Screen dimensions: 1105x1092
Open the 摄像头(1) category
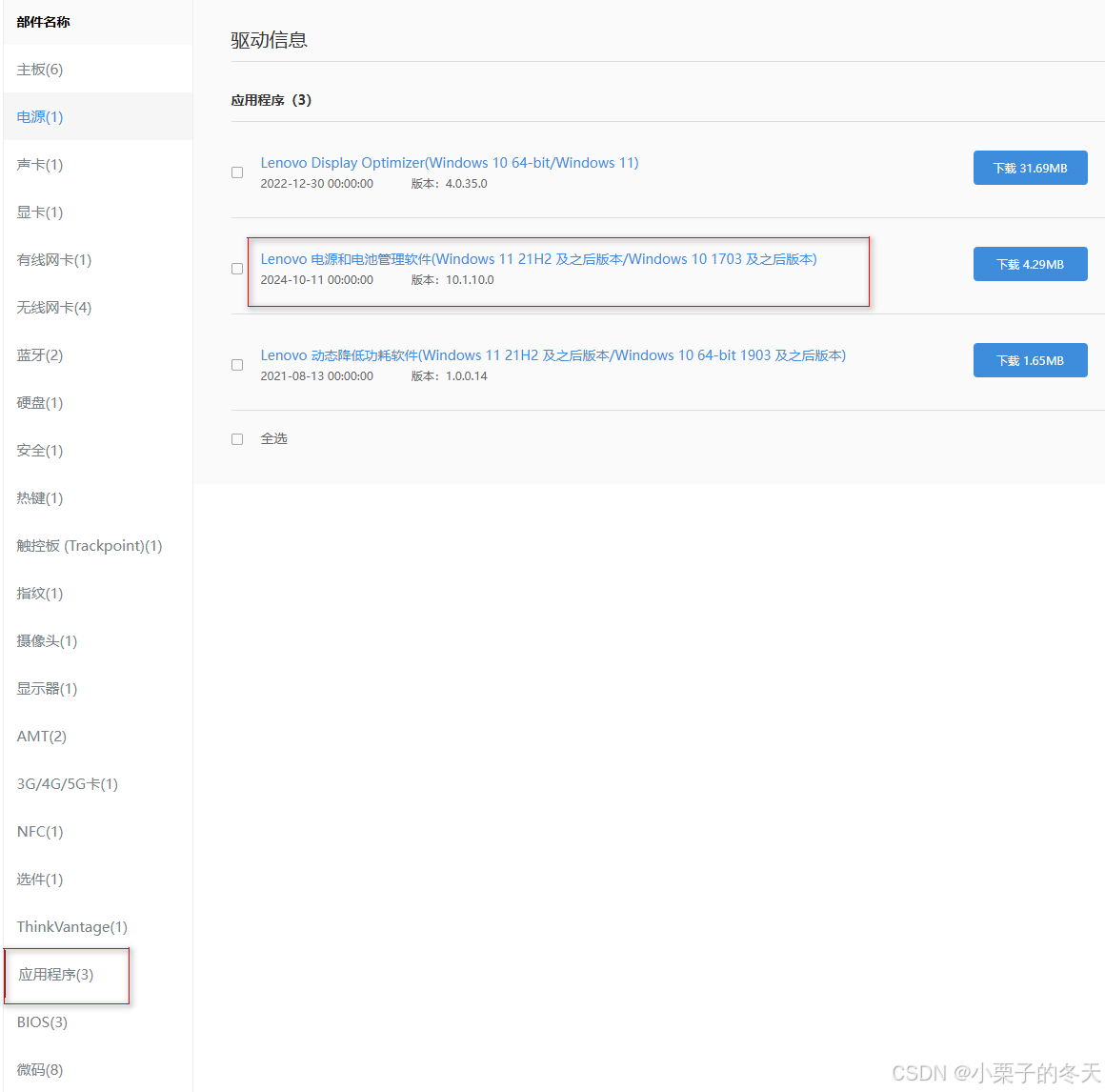pyautogui.click(x=48, y=641)
